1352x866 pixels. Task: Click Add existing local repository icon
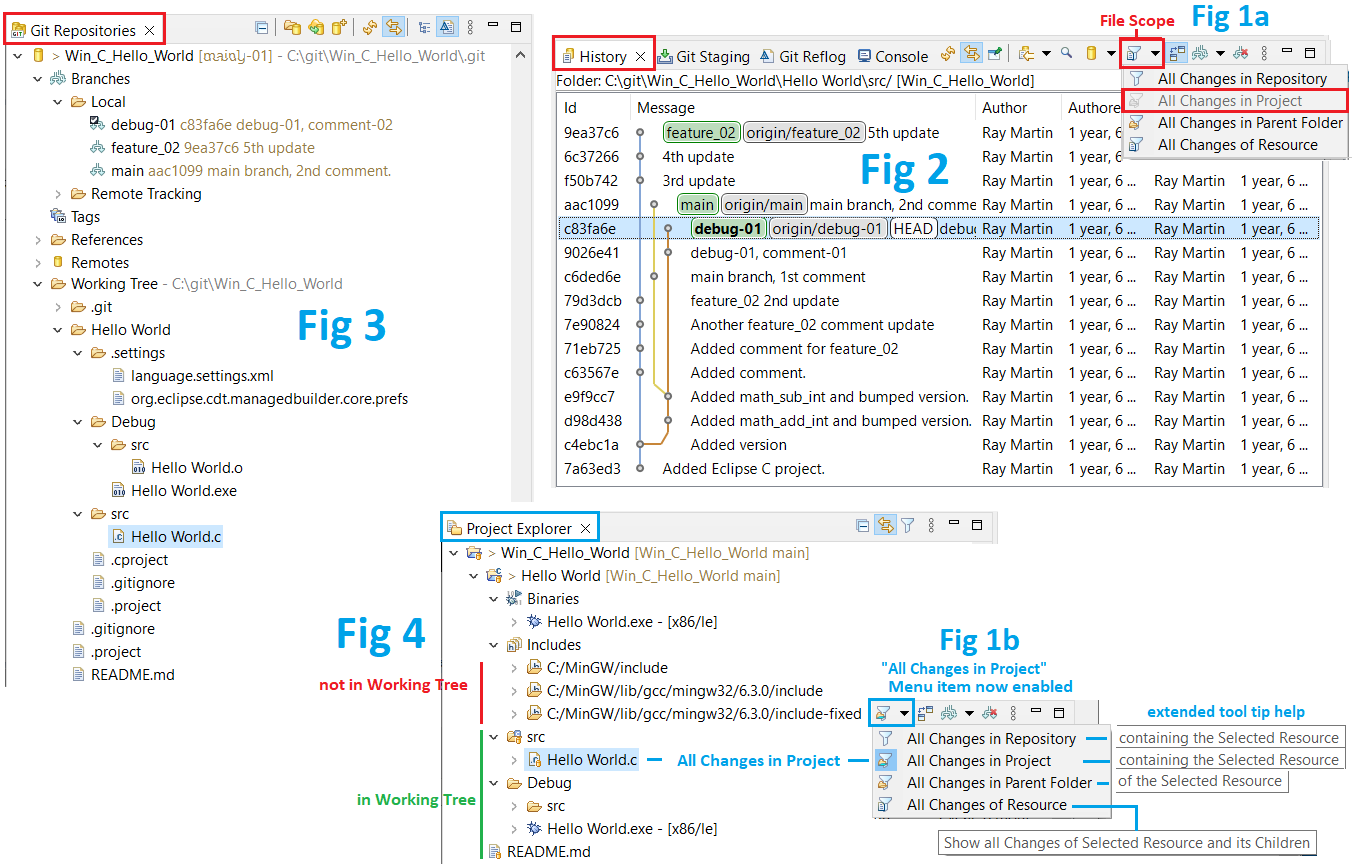292,27
